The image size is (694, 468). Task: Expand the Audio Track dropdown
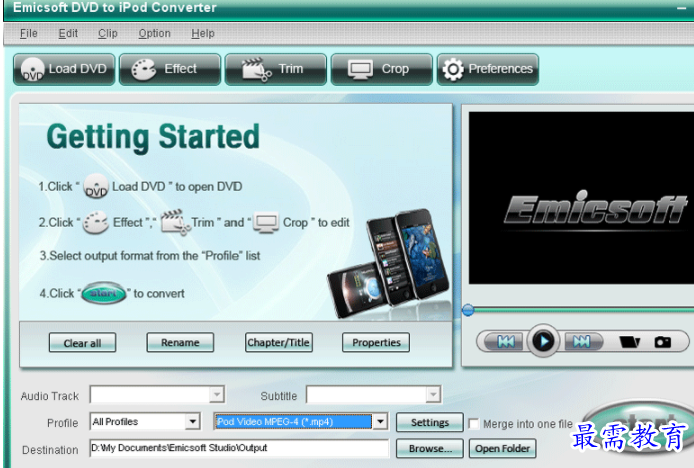(217, 394)
